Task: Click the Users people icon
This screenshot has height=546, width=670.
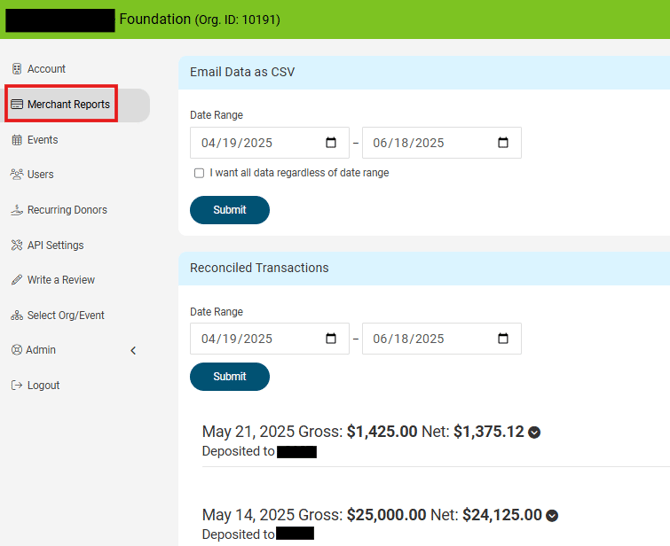Action: [x=17, y=174]
